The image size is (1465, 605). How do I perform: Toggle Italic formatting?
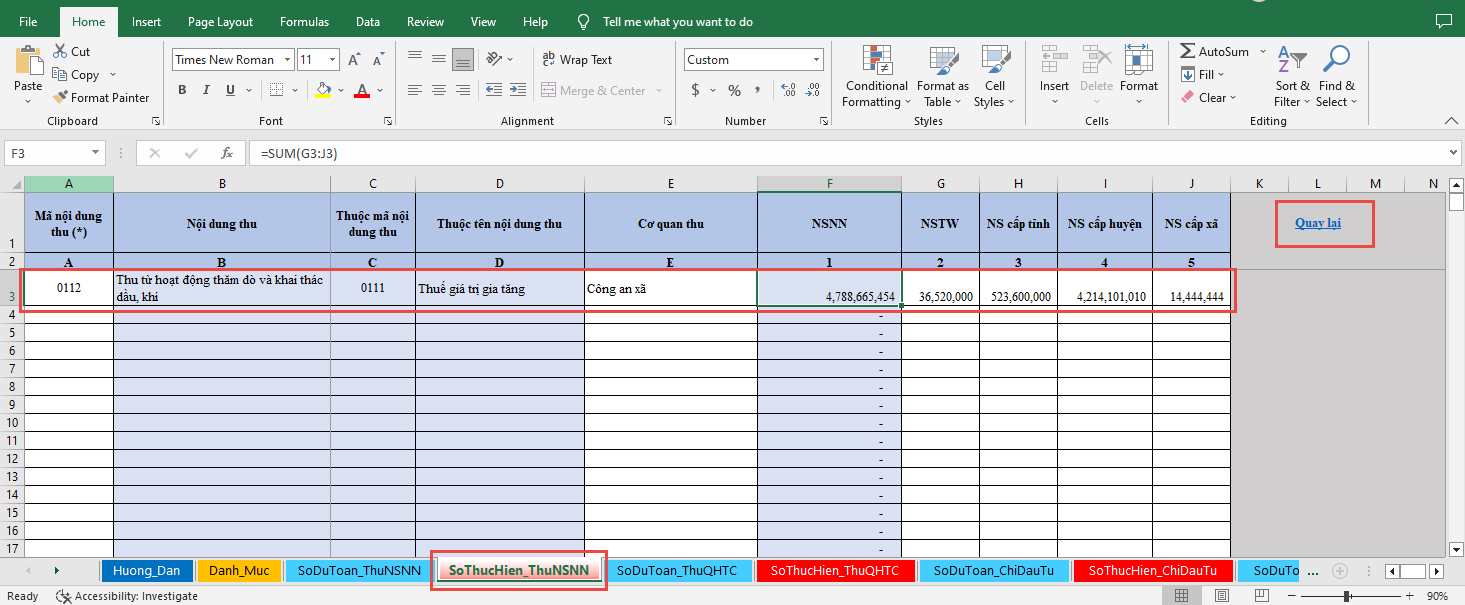click(x=206, y=91)
